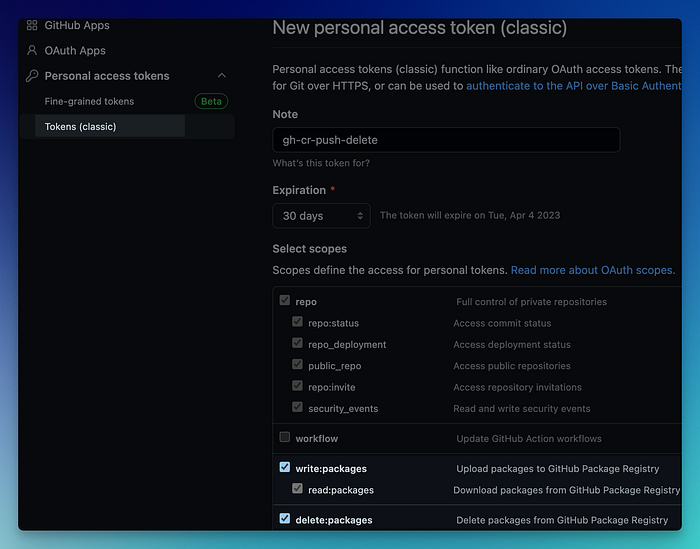700x549 pixels.
Task: Toggle the repo:status checkbox
Action: tap(297, 321)
